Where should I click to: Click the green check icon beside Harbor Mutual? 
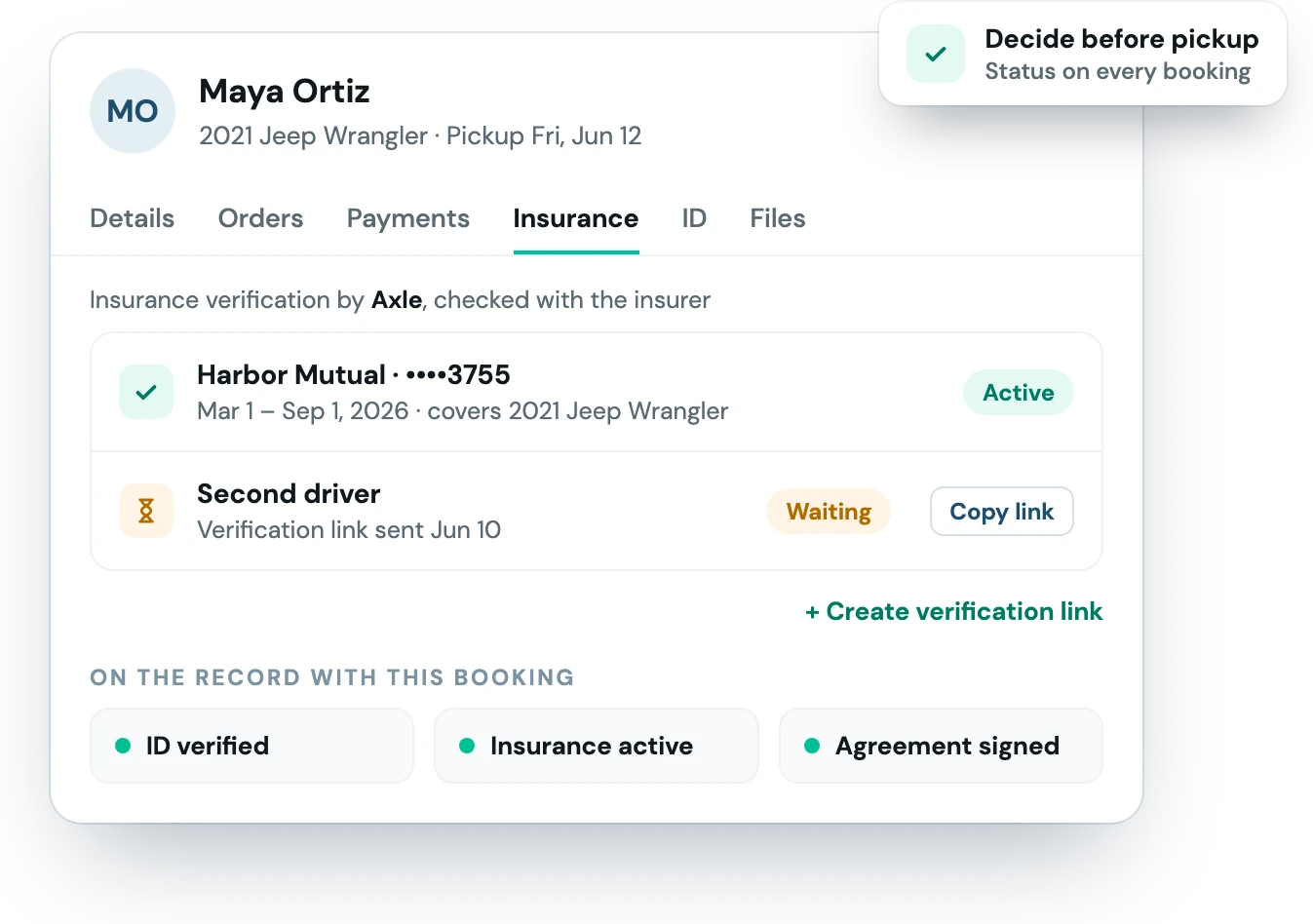pyautogui.click(x=146, y=392)
